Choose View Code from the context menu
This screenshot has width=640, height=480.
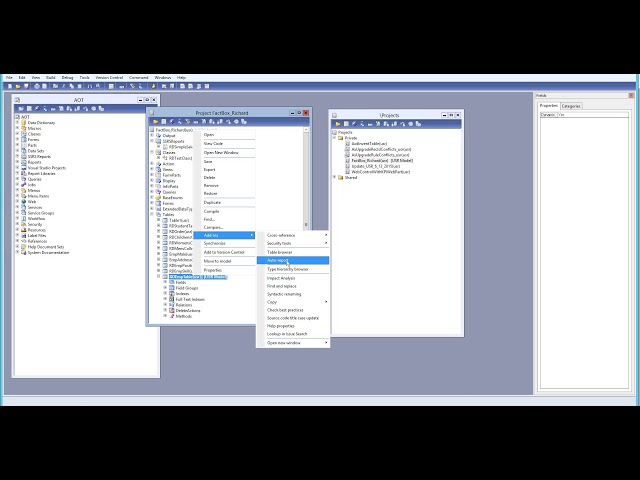click(224, 144)
